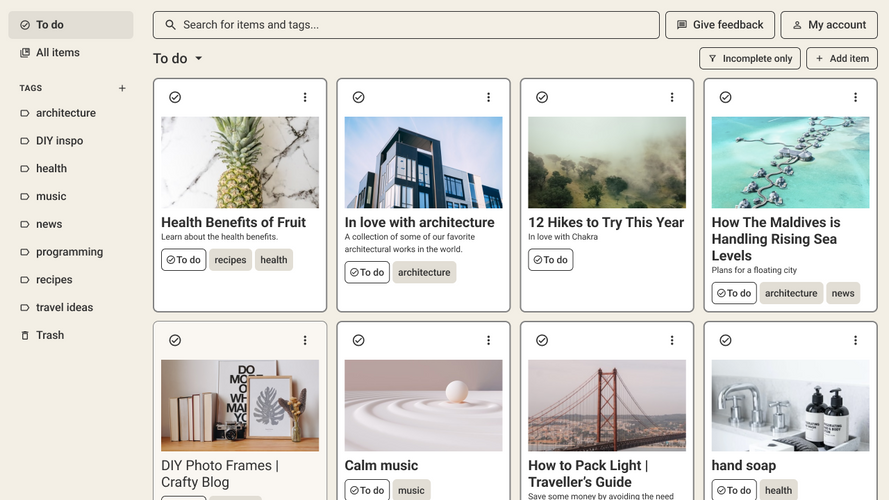
Task: Open options menu for Maldives card
Action: click(x=856, y=98)
